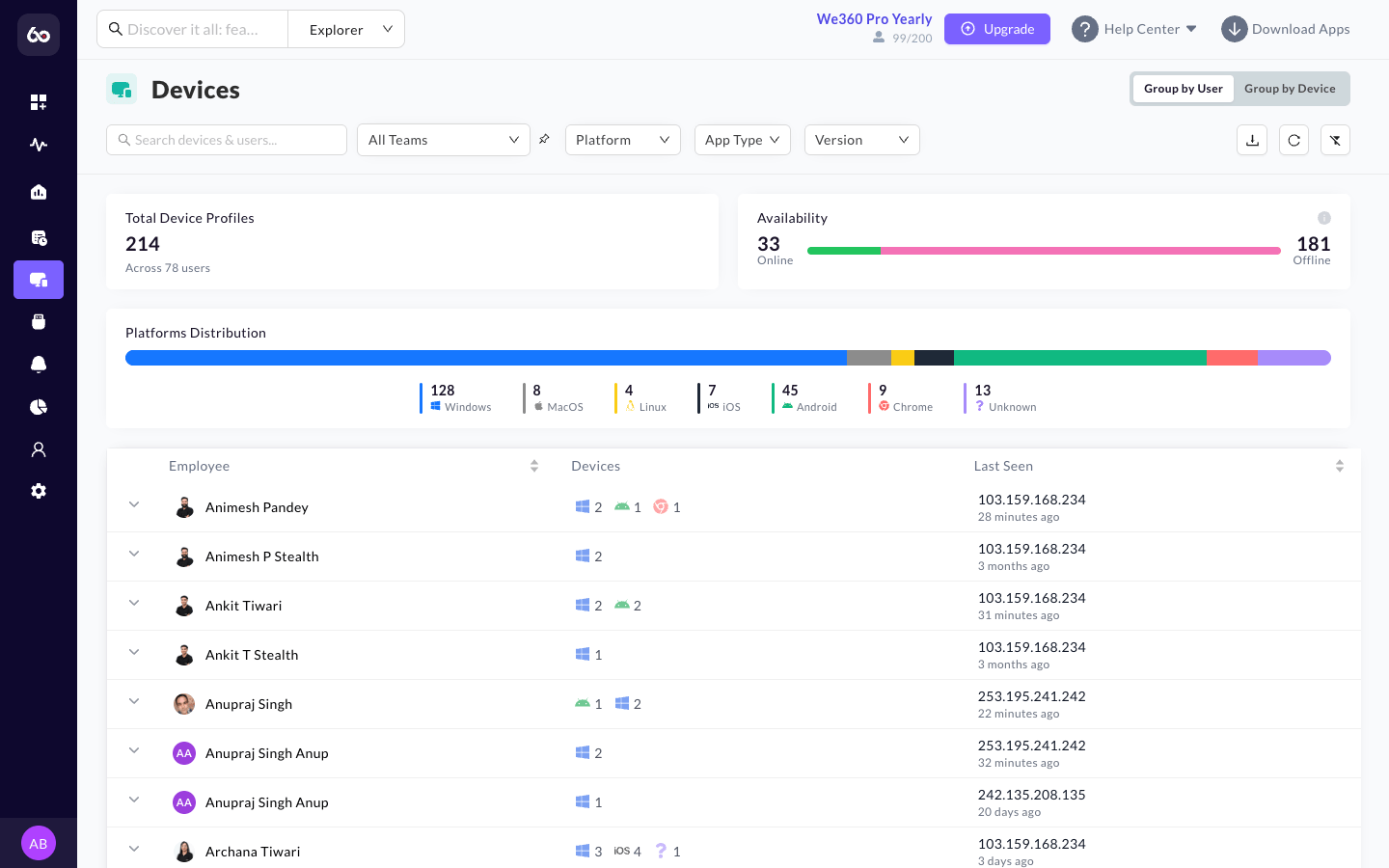Expand the Anupraj Singh row

pos(134,701)
